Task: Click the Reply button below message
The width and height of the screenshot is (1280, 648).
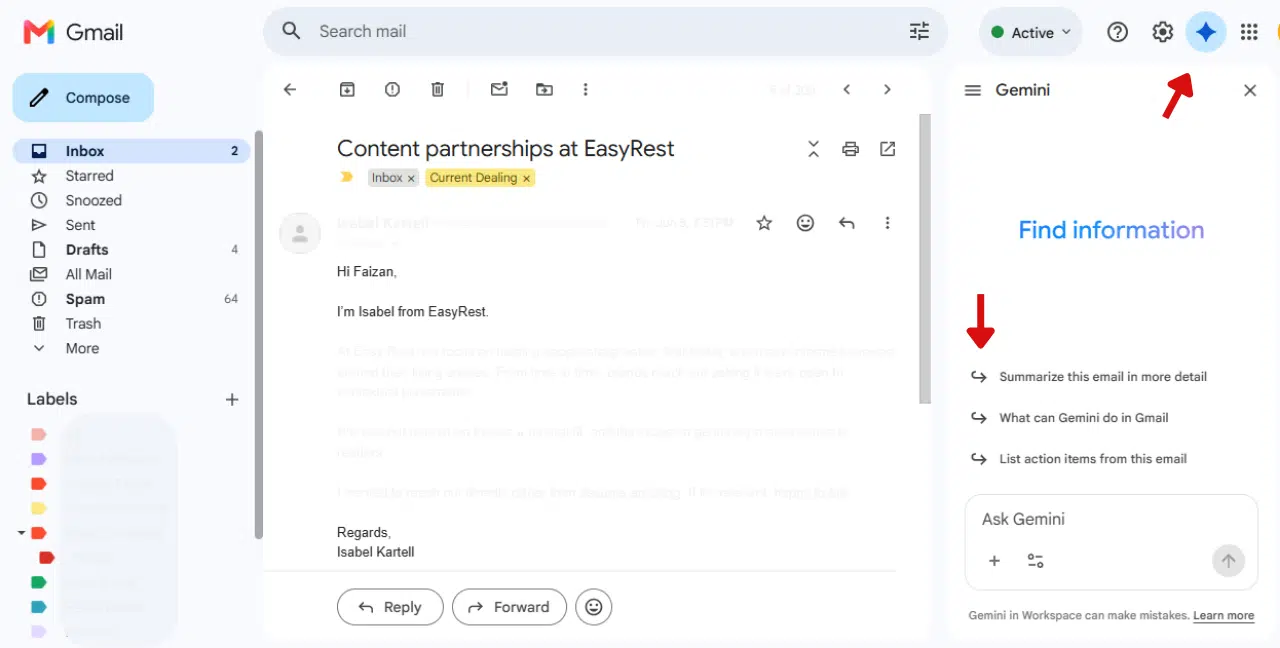Action: [390, 607]
